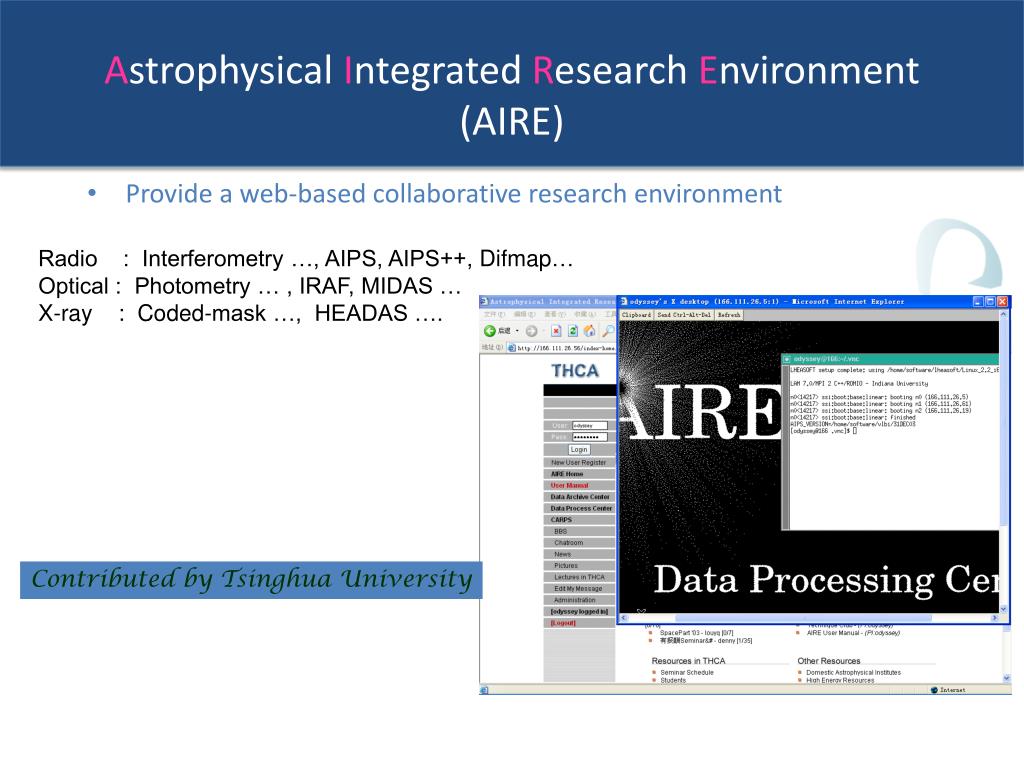
Task: Click the X desktop window title icon
Action: (x=624, y=302)
